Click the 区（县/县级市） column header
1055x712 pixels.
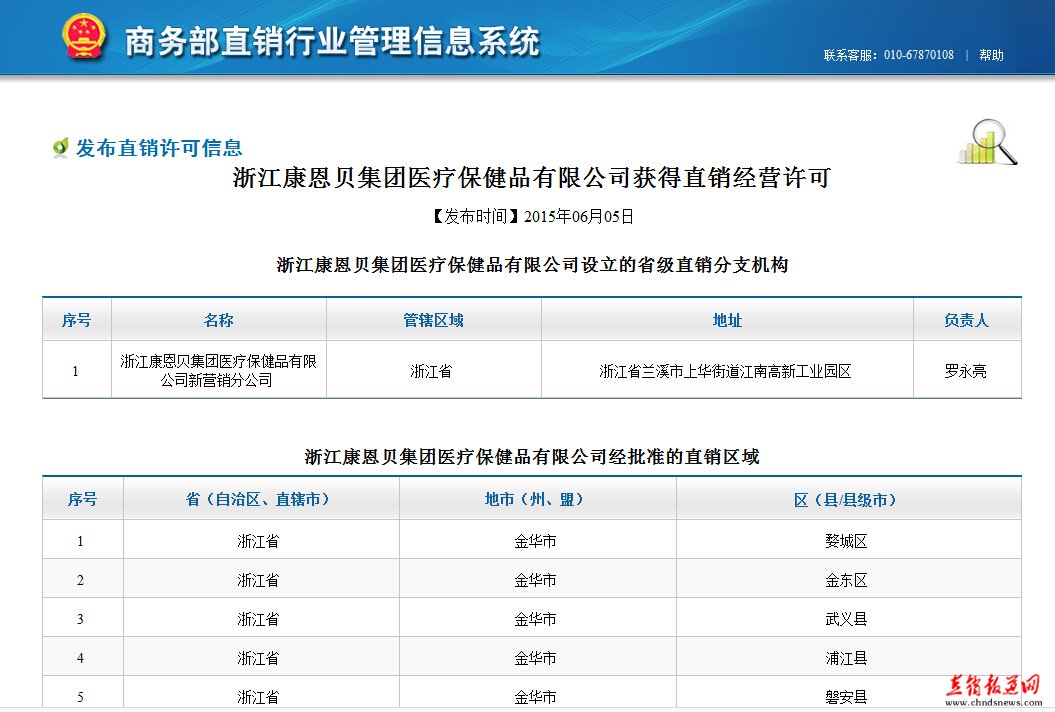(x=848, y=499)
